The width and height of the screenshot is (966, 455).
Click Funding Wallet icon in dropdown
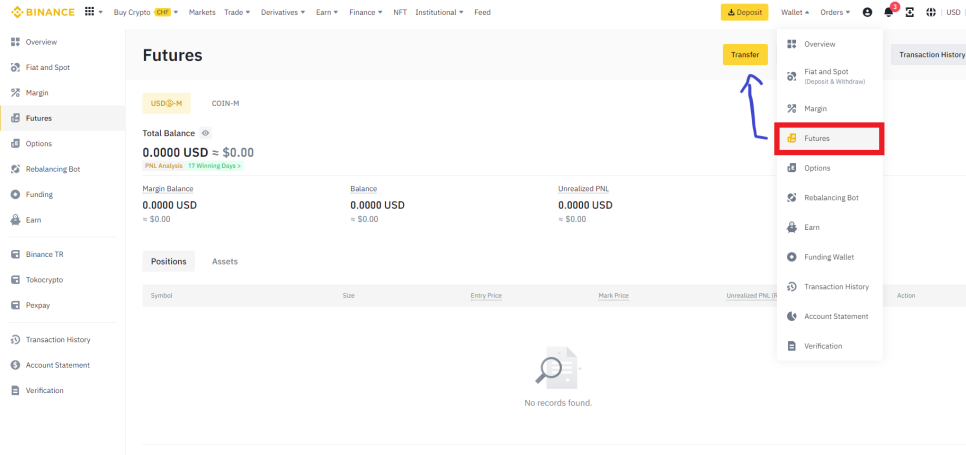tap(792, 257)
